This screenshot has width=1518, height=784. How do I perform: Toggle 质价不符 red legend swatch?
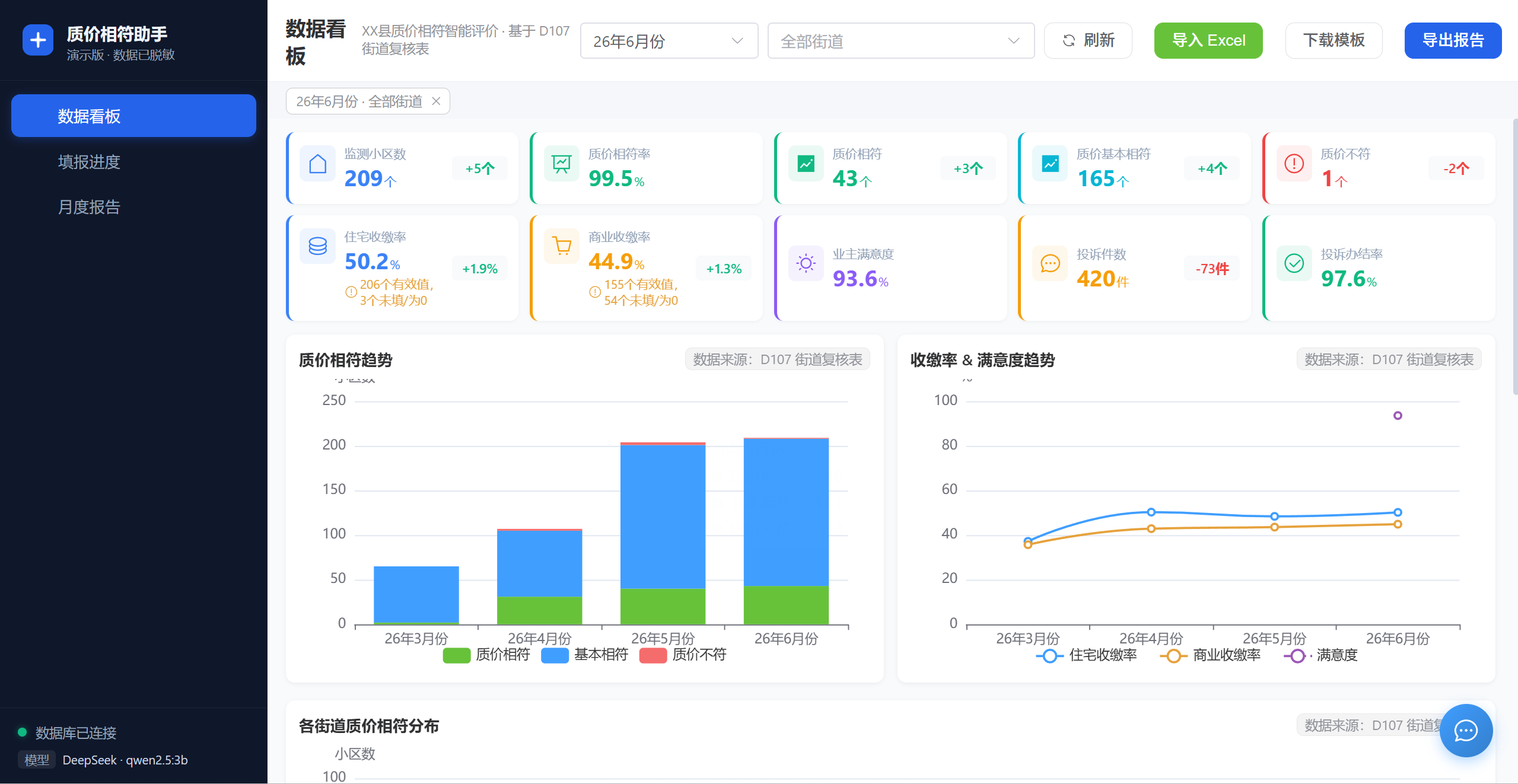point(653,655)
